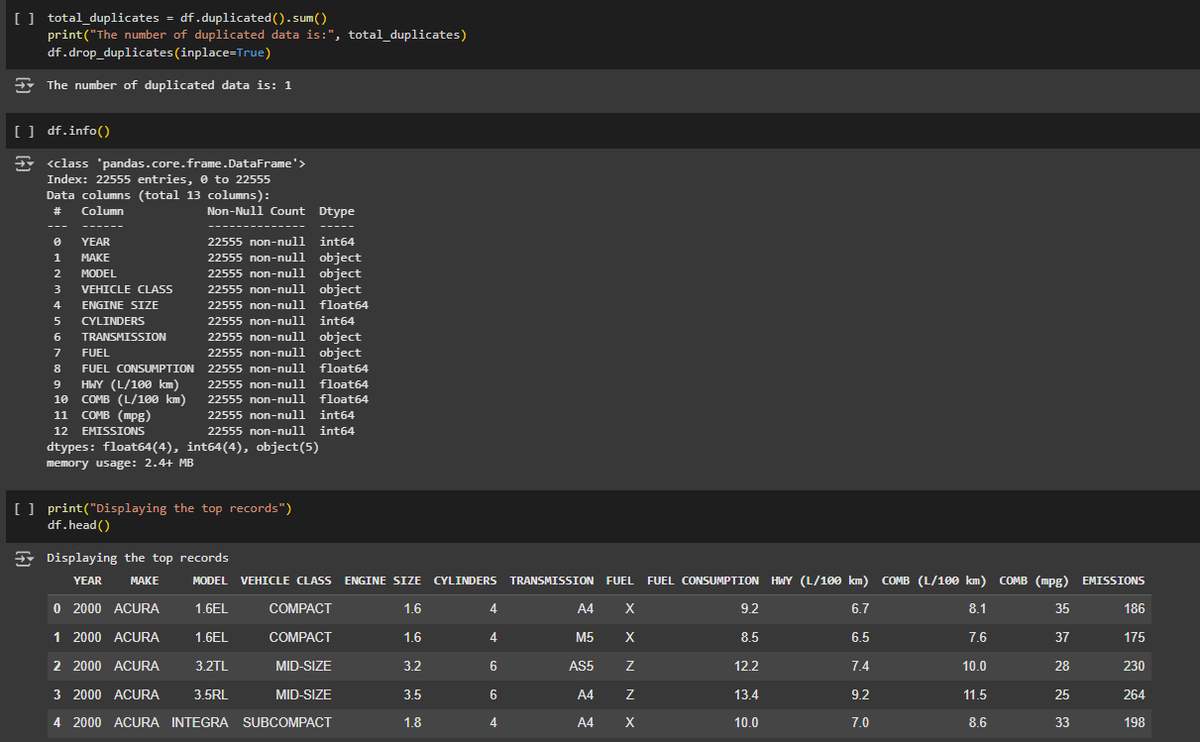Toggle output icon beside duplicated data count

23,85
